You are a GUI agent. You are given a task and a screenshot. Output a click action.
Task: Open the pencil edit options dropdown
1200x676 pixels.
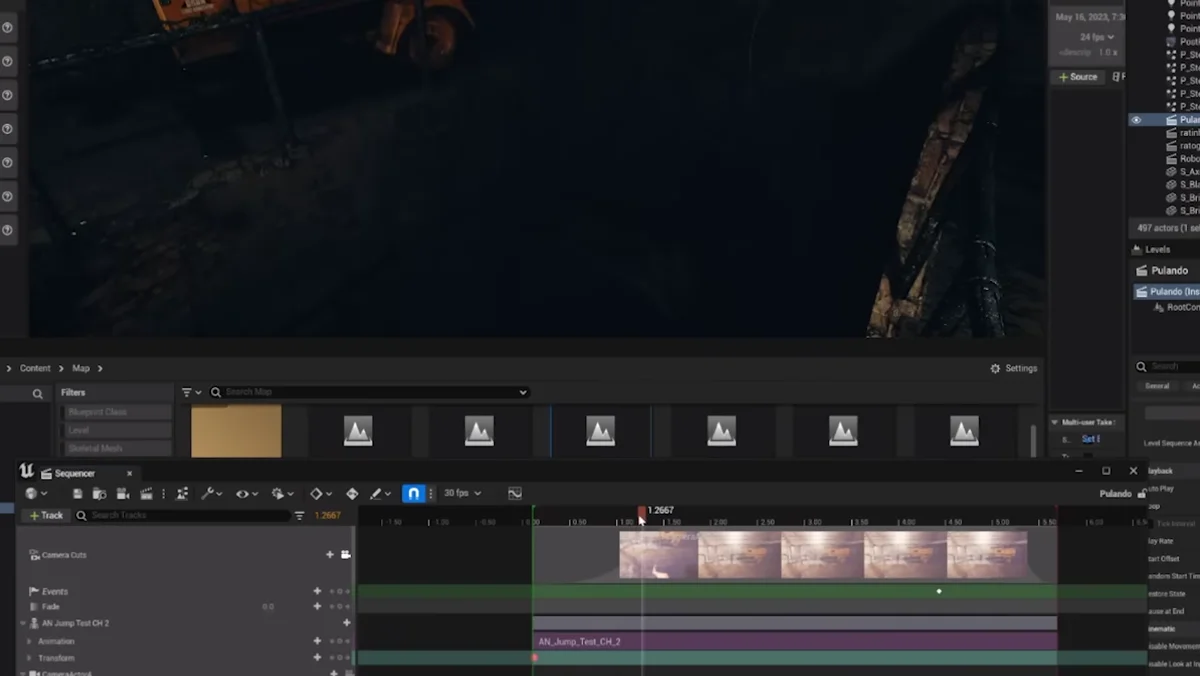[x=380, y=493]
